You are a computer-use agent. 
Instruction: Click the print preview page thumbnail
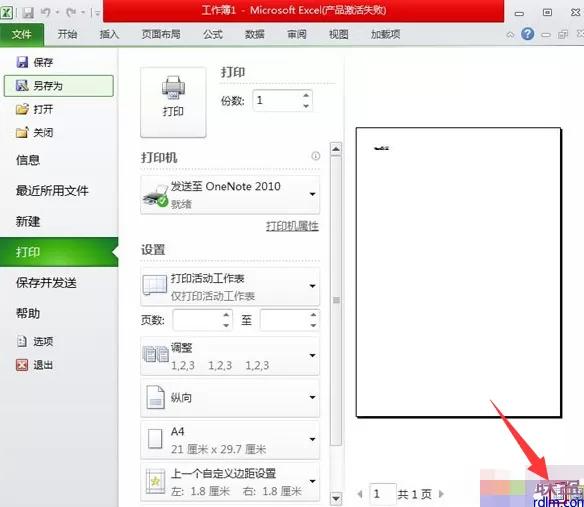coord(458,272)
